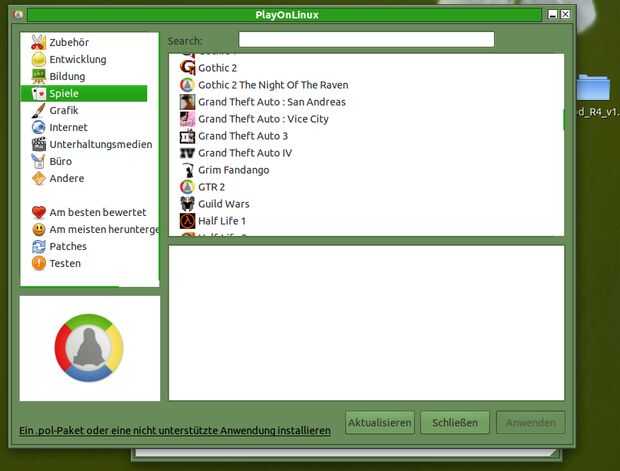This screenshot has width=620, height=471.
Task: Click the Unterhaltungsmedien clapperboard icon
Action: pos(38,144)
